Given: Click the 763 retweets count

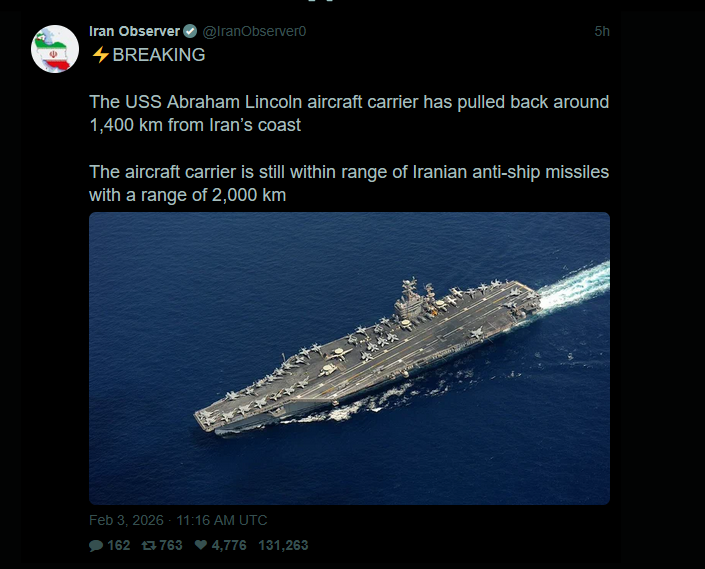Looking at the screenshot, I should point(170,546).
